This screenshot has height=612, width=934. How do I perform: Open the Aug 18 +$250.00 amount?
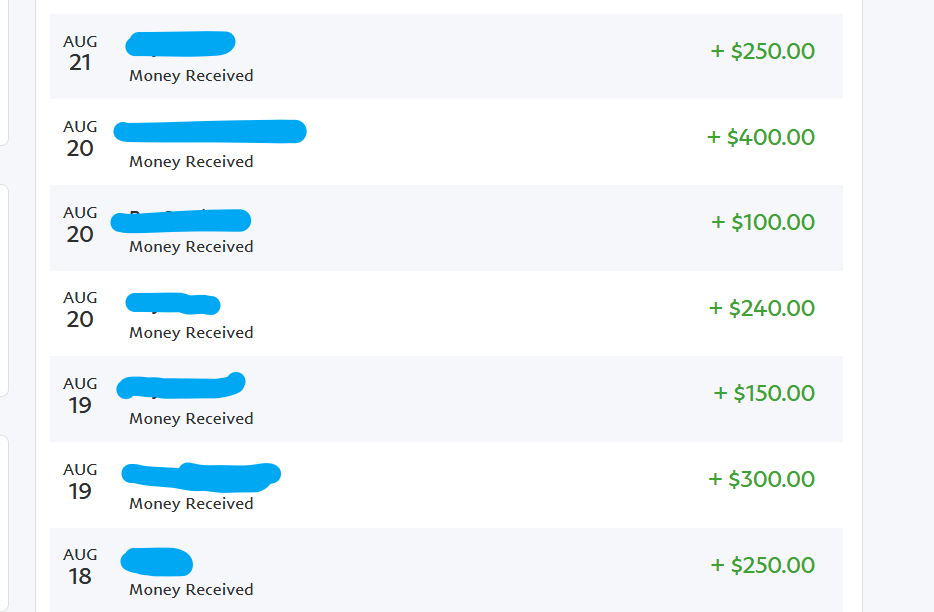point(762,565)
